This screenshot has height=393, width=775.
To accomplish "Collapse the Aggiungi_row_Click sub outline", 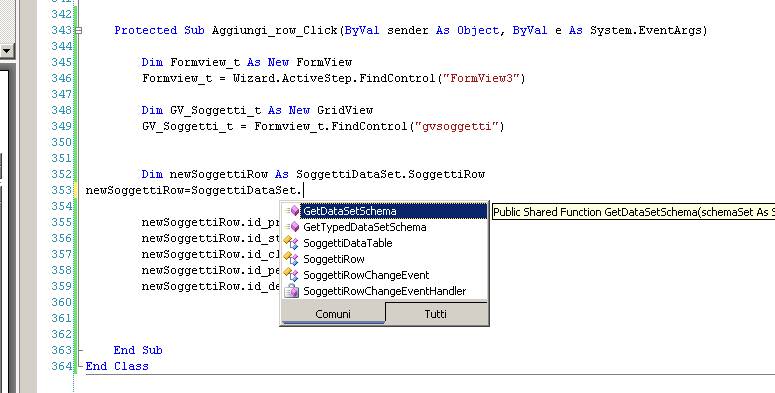I will (x=78, y=31).
